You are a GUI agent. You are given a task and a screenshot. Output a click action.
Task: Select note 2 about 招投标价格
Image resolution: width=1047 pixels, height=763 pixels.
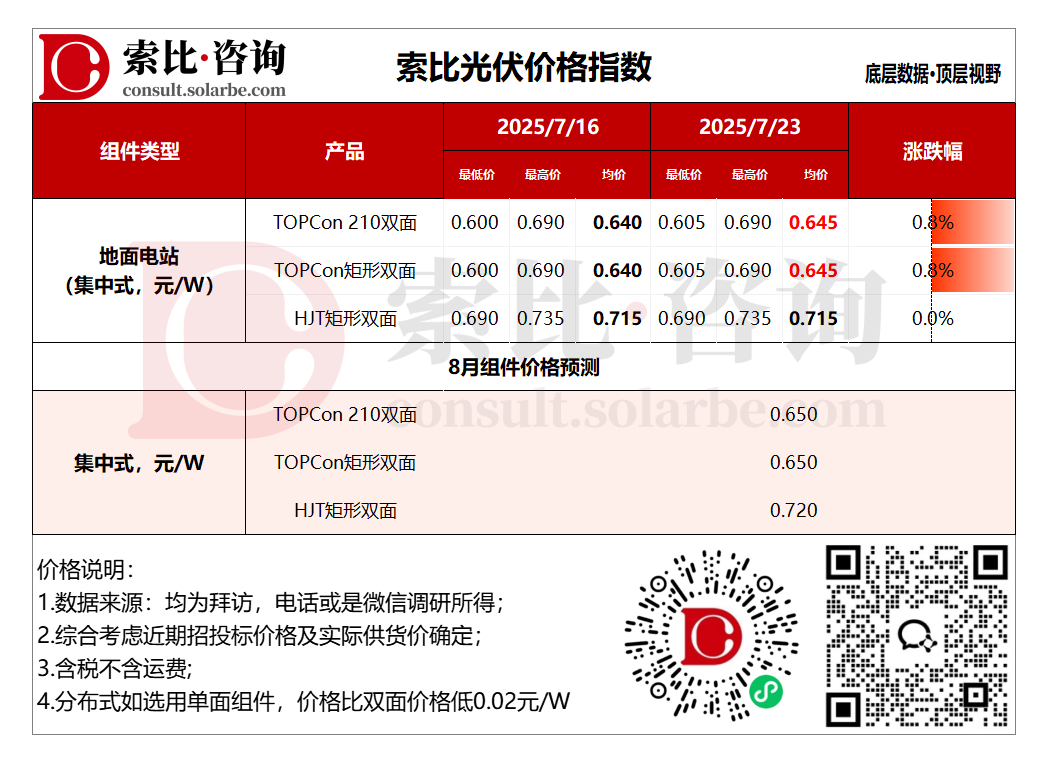(260, 635)
